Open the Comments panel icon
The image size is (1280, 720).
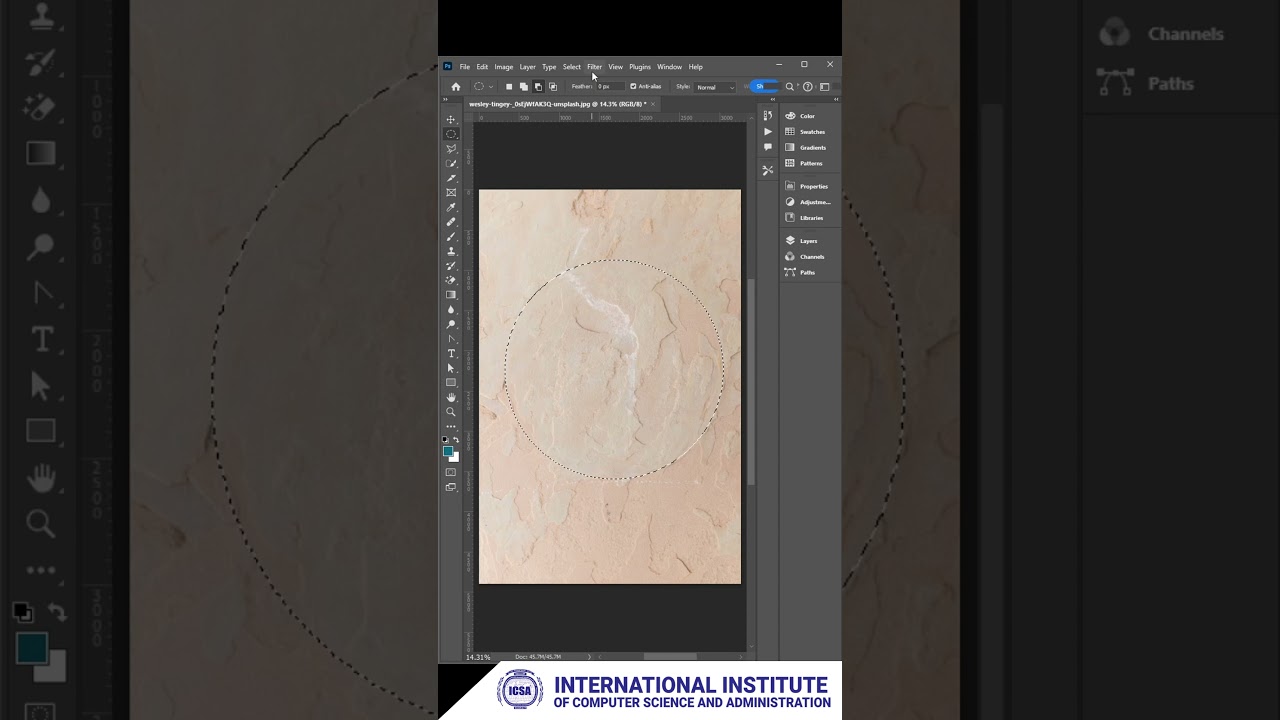pyautogui.click(x=768, y=147)
